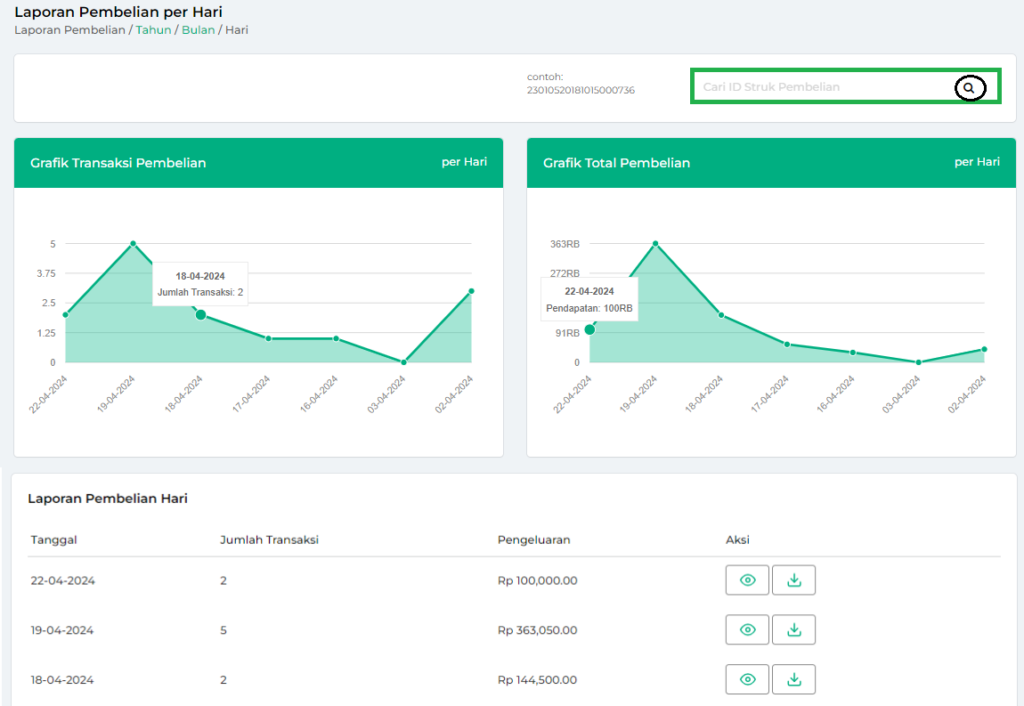Click 17-04-2024 point on transaction chart
1024x706 pixels.
268,338
